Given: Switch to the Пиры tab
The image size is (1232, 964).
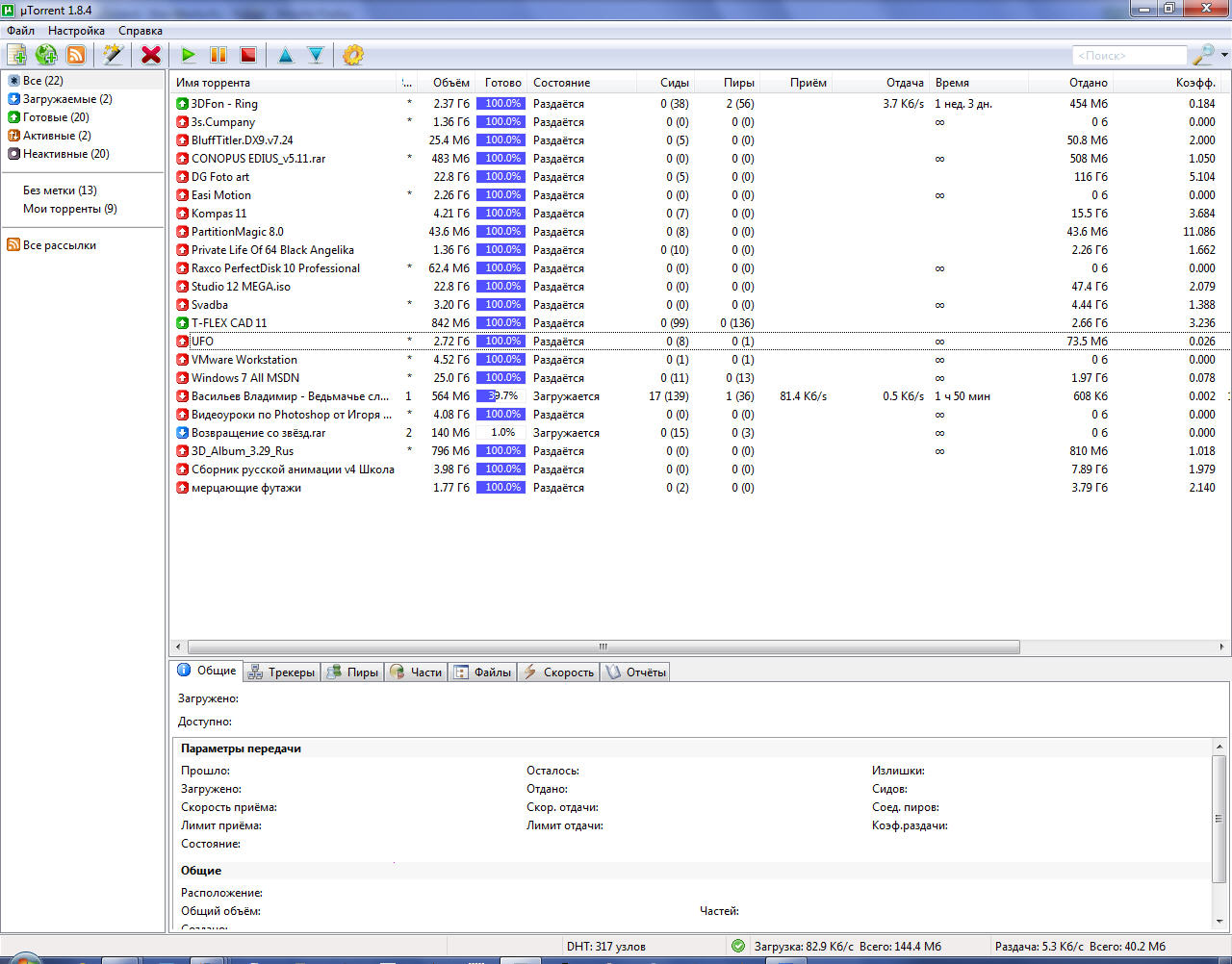Looking at the screenshot, I should 351,672.
